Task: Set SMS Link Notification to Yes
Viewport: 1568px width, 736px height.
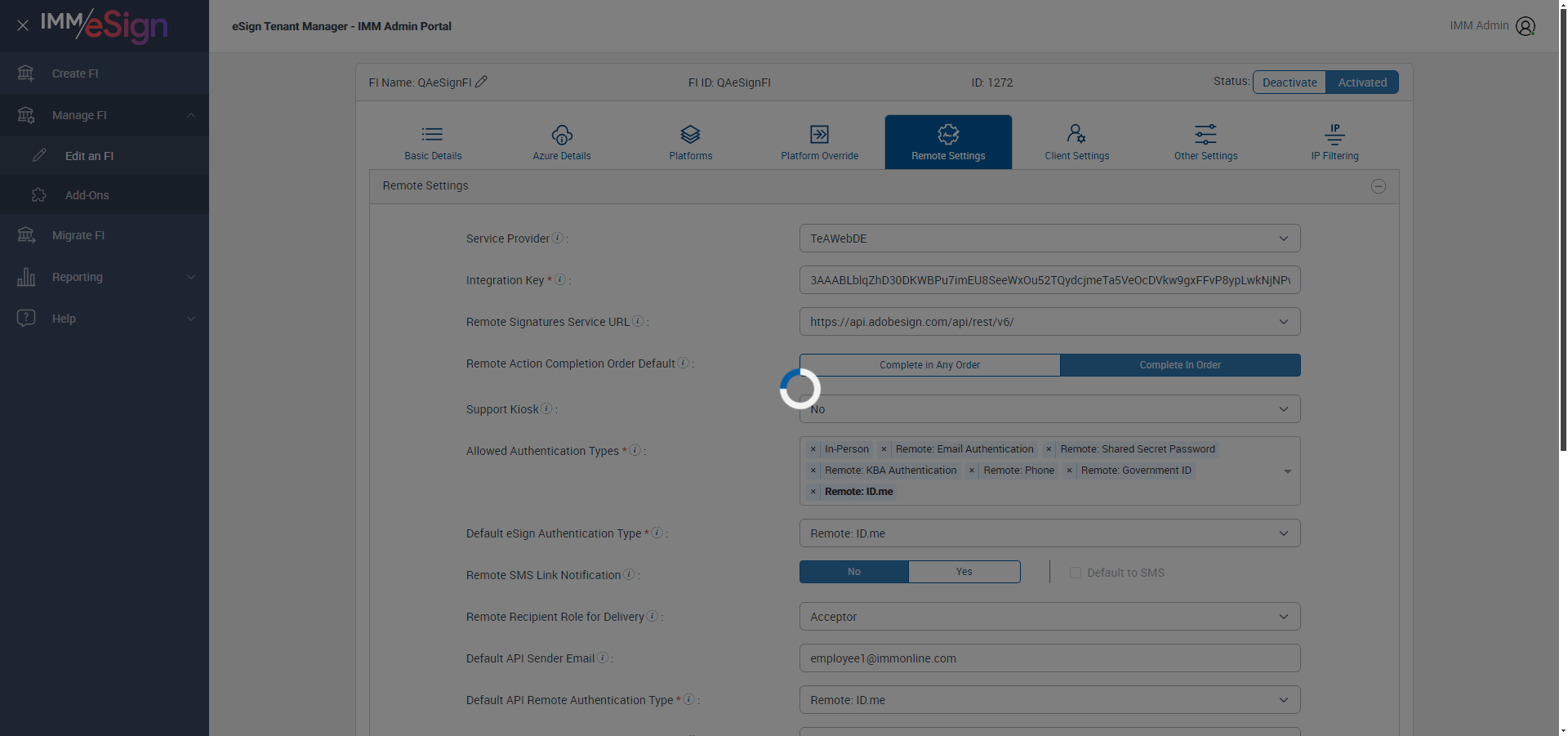Action: coord(964,572)
